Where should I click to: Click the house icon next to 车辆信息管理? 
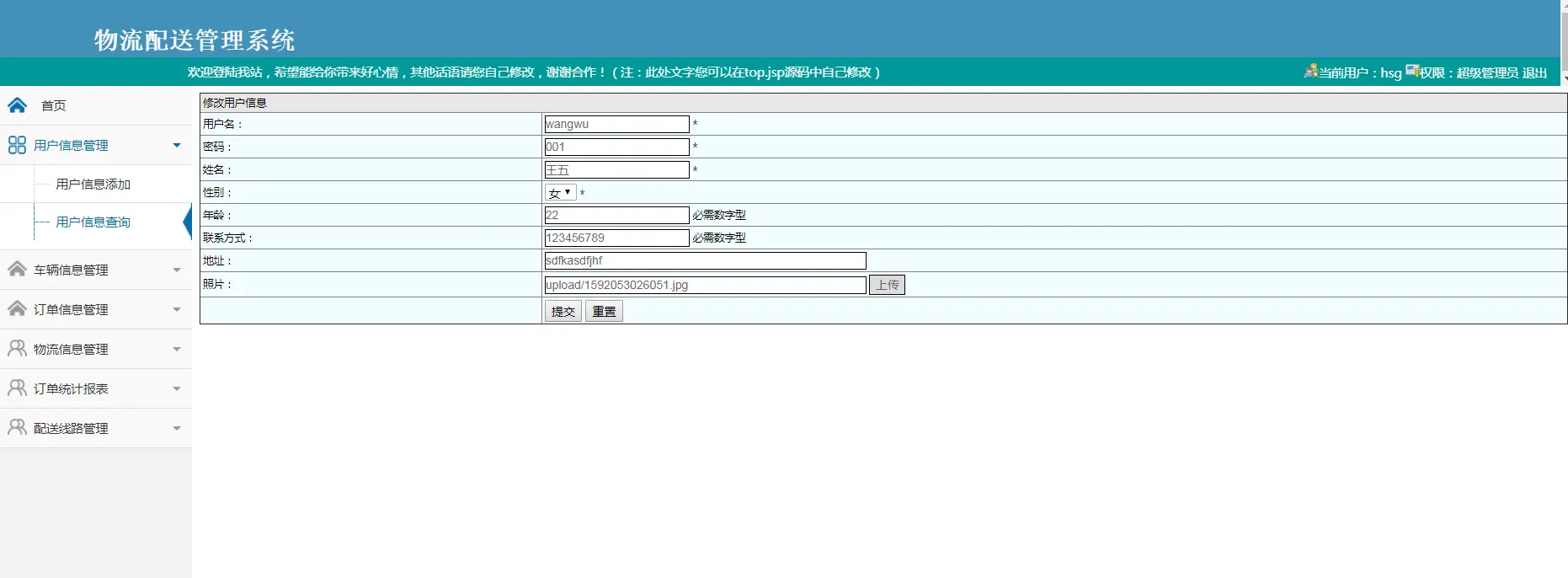(17, 269)
